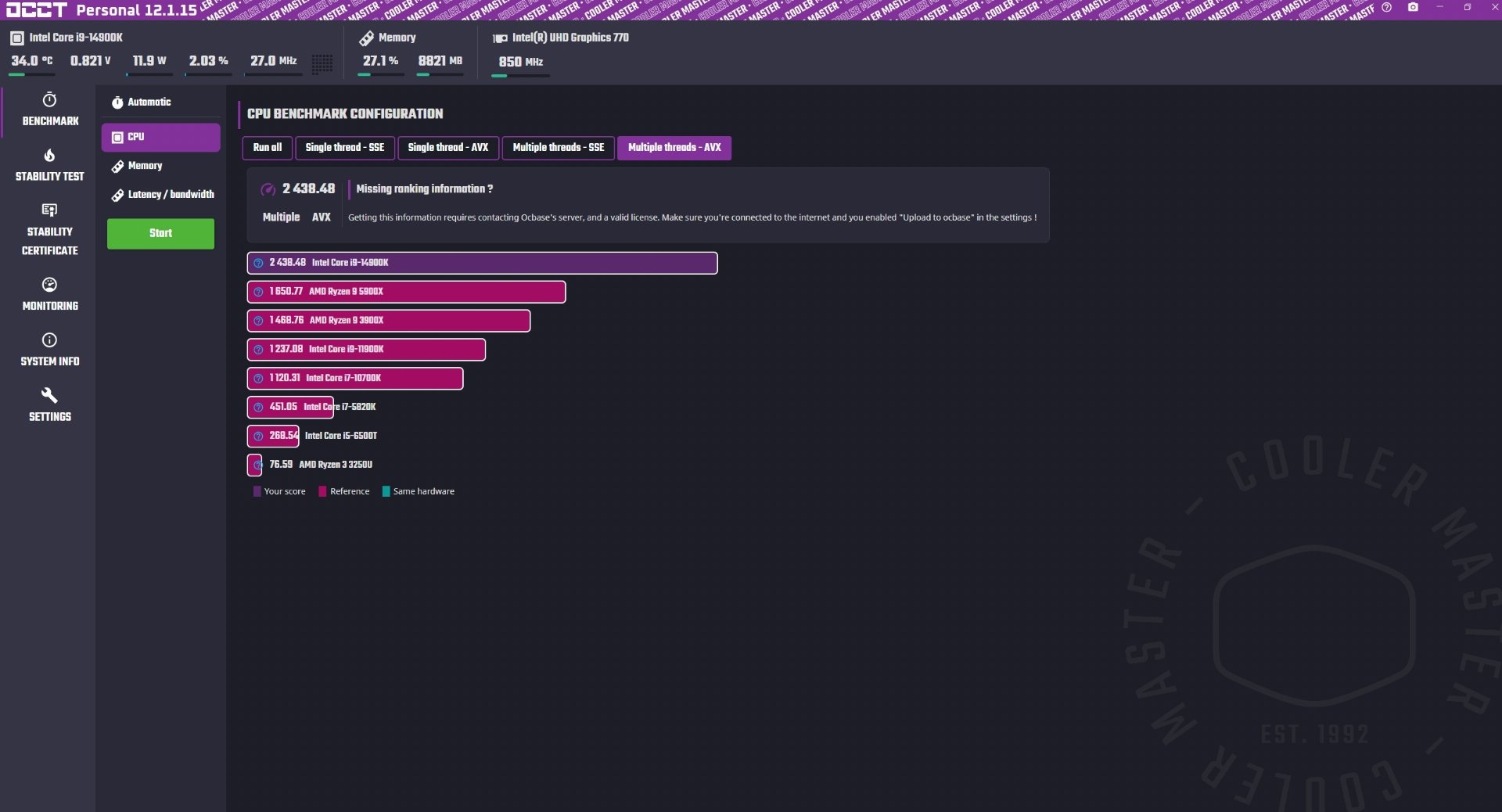The height and width of the screenshot is (812, 1502).
Task: Click the 34.0 °C CPU temperature readout
Action: pos(32,61)
